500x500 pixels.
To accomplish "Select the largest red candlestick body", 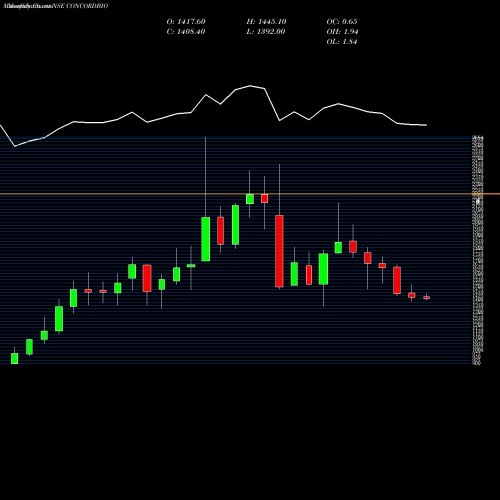I will click(279, 251).
